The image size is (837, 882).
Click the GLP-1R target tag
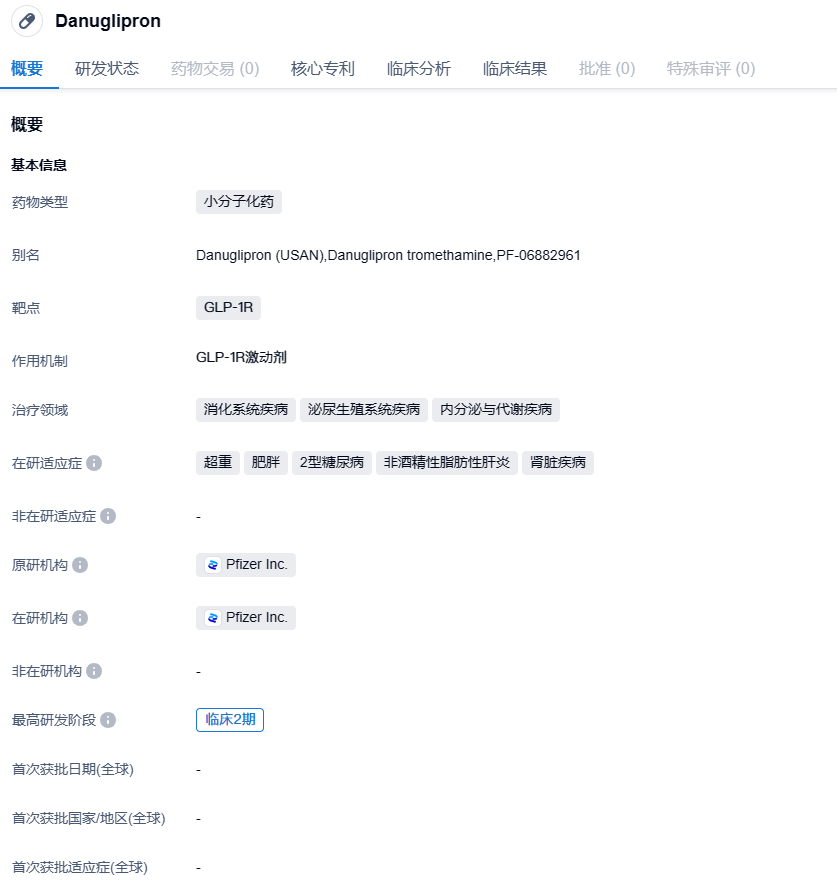pyautogui.click(x=228, y=308)
